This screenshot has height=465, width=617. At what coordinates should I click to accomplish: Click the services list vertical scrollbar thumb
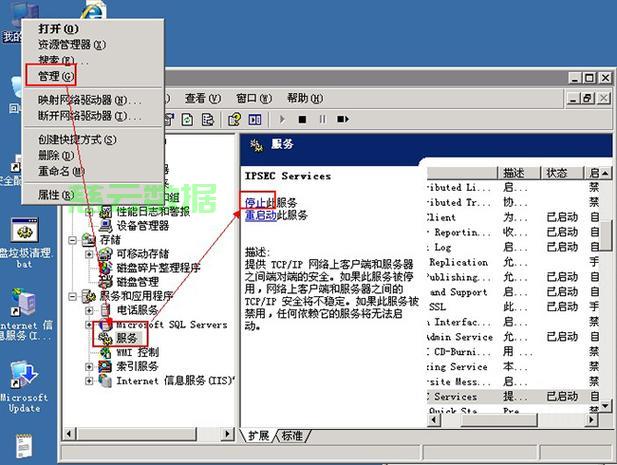coord(606,233)
